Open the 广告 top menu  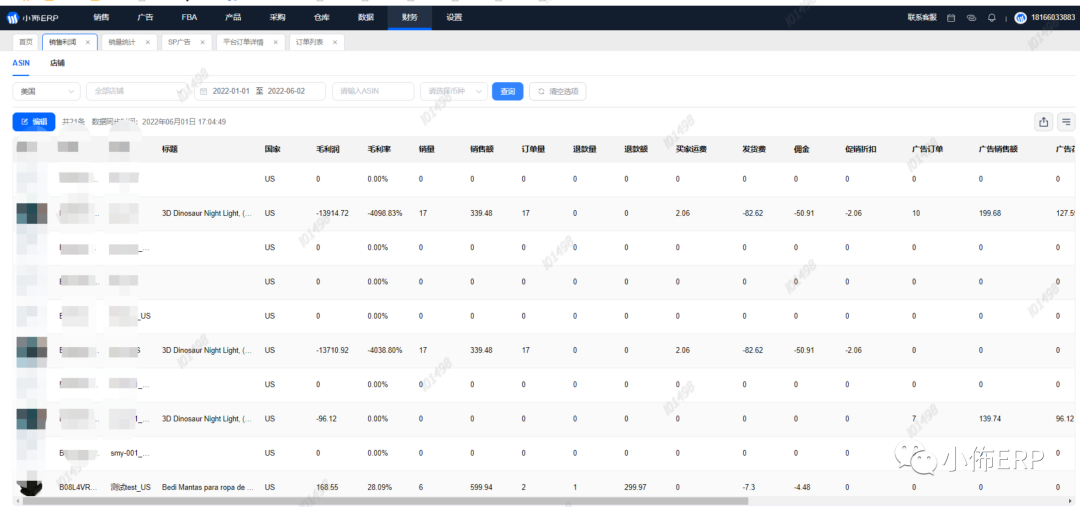point(145,17)
